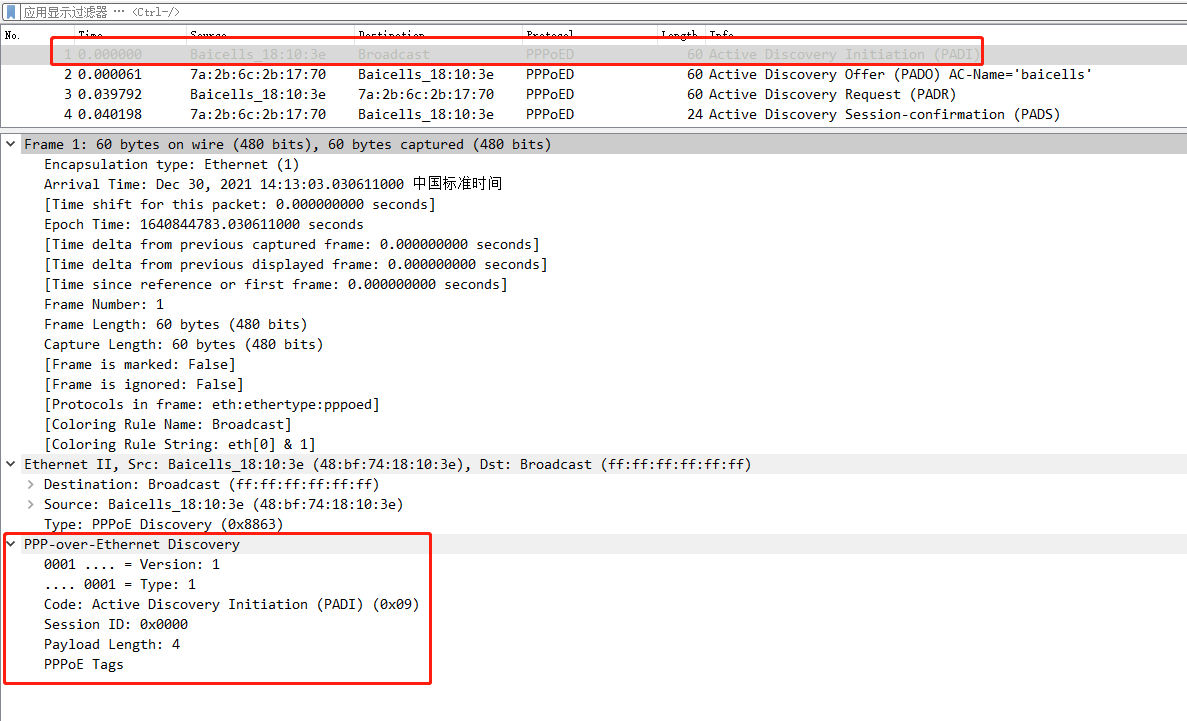The image size is (1187, 721).
Task: Sort by the Protocol column header
Action: click(x=550, y=35)
